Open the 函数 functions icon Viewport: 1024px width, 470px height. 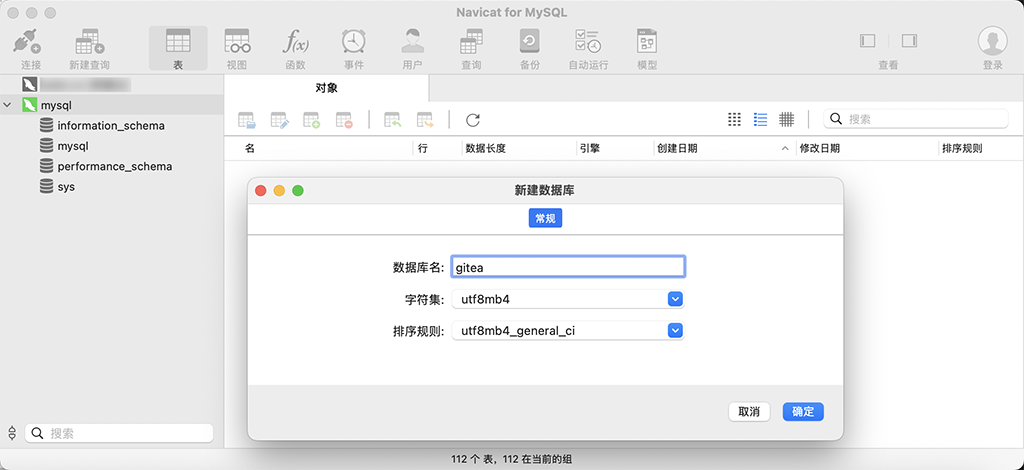click(295, 40)
